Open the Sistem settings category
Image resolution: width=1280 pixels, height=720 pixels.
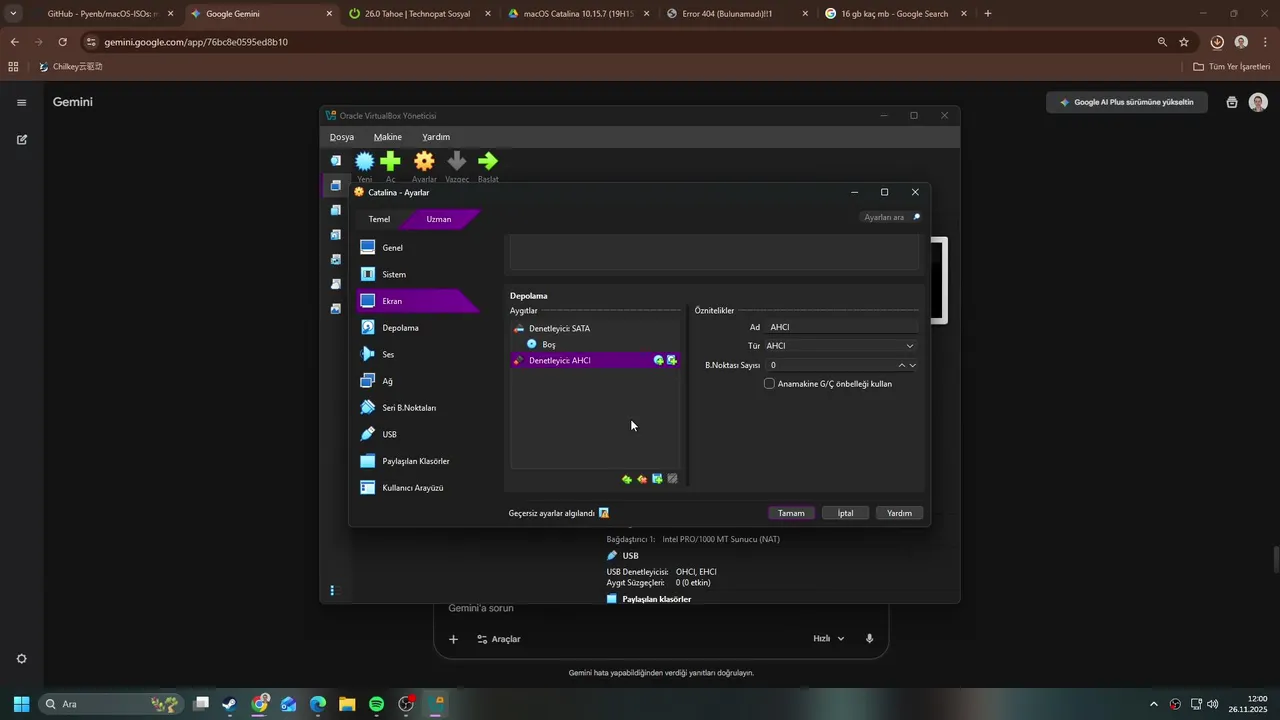(419, 274)
